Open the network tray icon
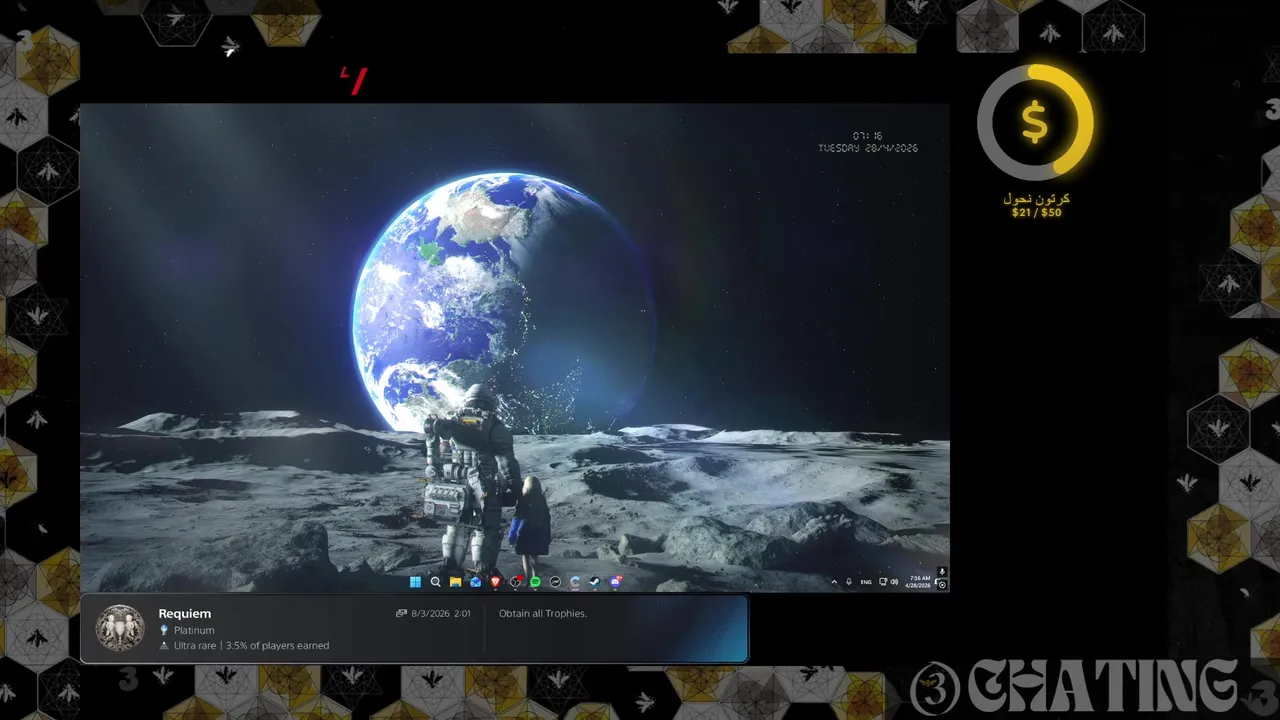1280x720 pixels. tap(883, 582)
